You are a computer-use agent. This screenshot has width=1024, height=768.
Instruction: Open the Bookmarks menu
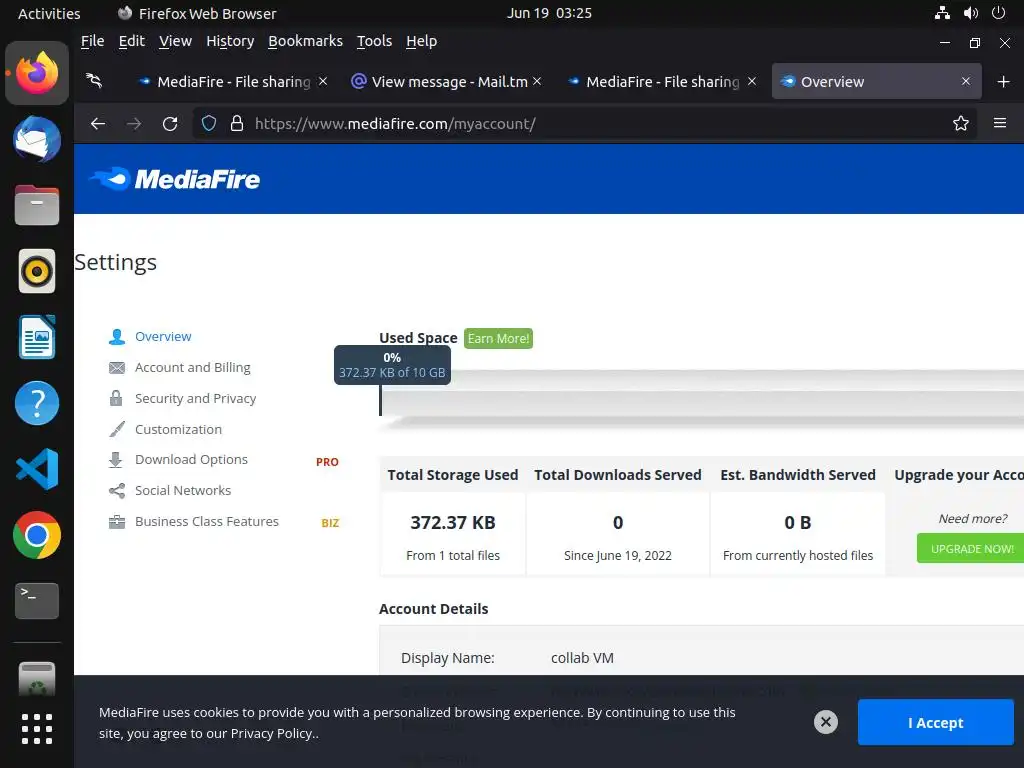(x=305, y=41)
